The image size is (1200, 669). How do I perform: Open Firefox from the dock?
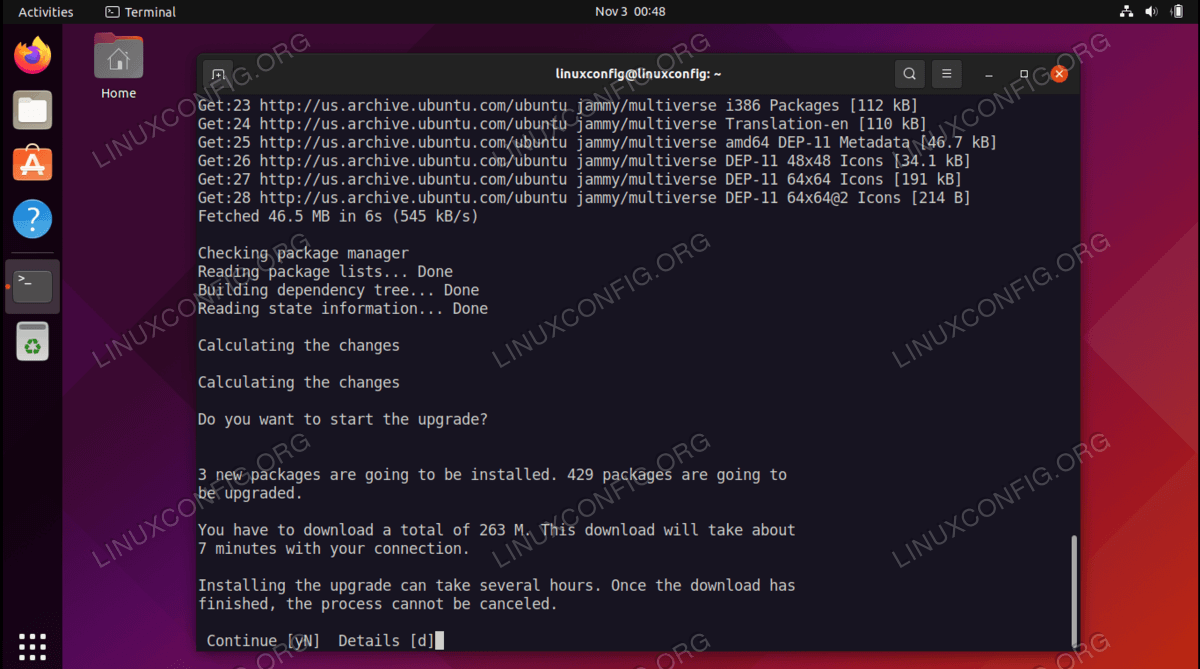pyautogui.click(x=33, y=55)
